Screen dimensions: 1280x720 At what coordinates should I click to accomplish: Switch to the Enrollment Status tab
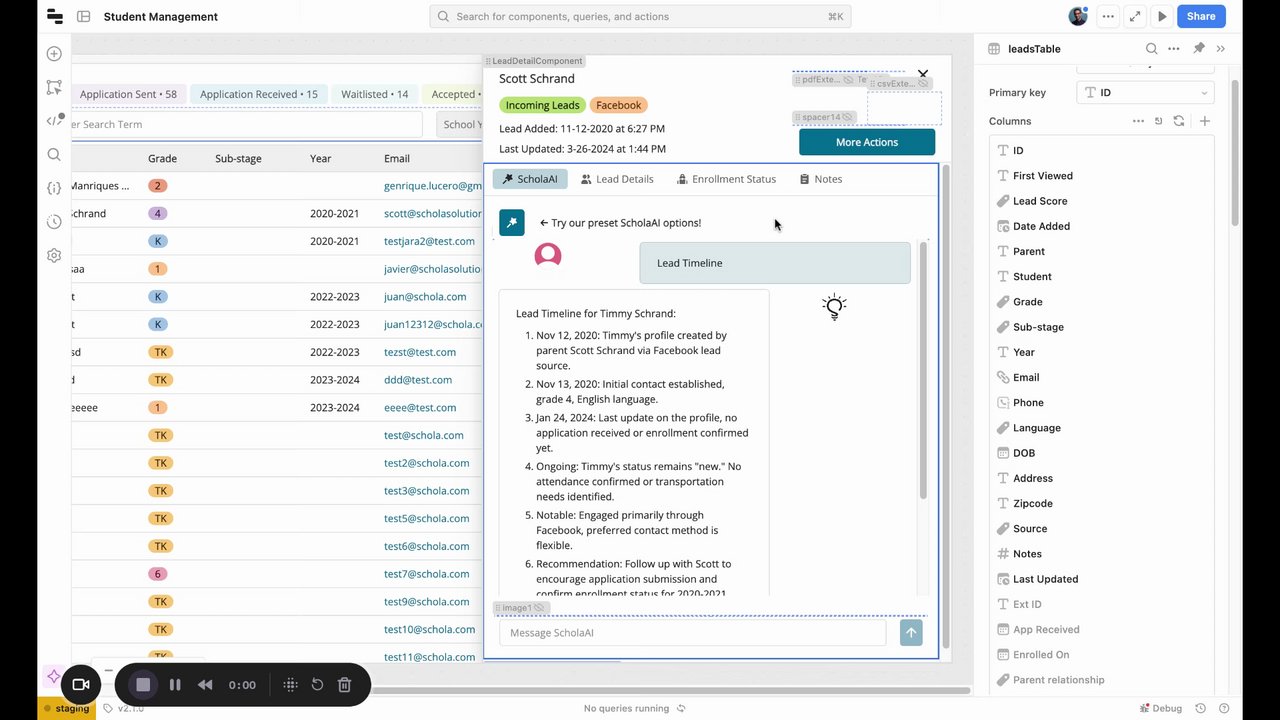(726, 179)
